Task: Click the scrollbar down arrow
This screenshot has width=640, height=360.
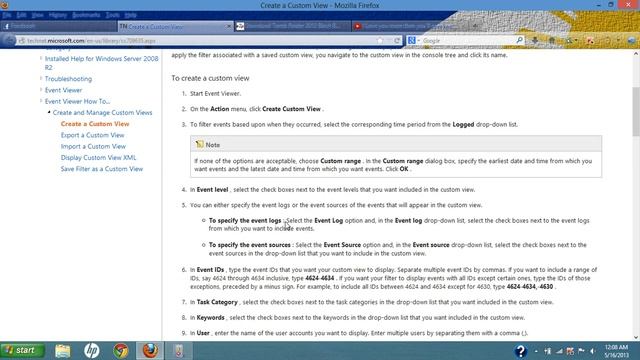Action: coord(636,337)
